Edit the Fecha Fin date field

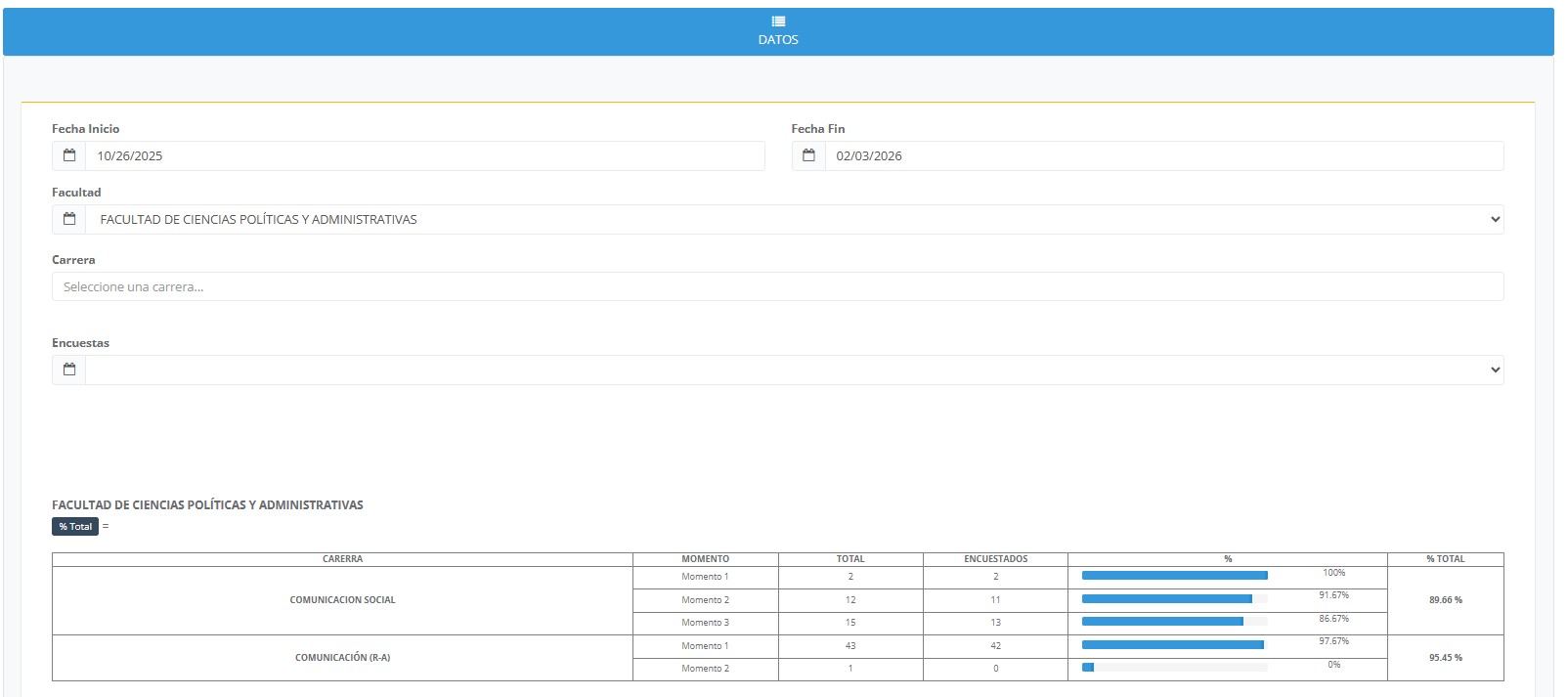pyautogui.click(x=1164, y=155)
